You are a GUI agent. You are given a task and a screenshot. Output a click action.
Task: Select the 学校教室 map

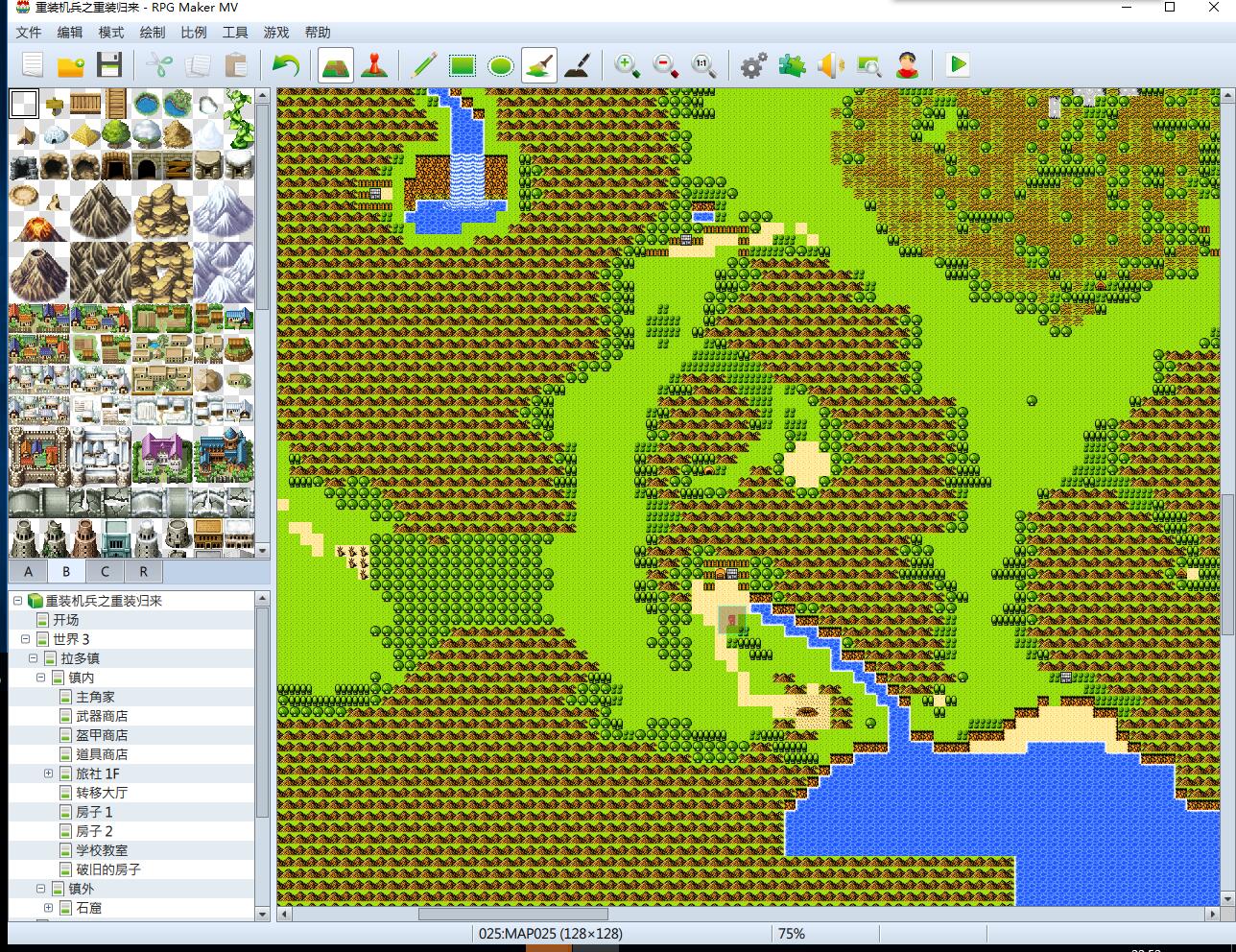tap(102, 850)
